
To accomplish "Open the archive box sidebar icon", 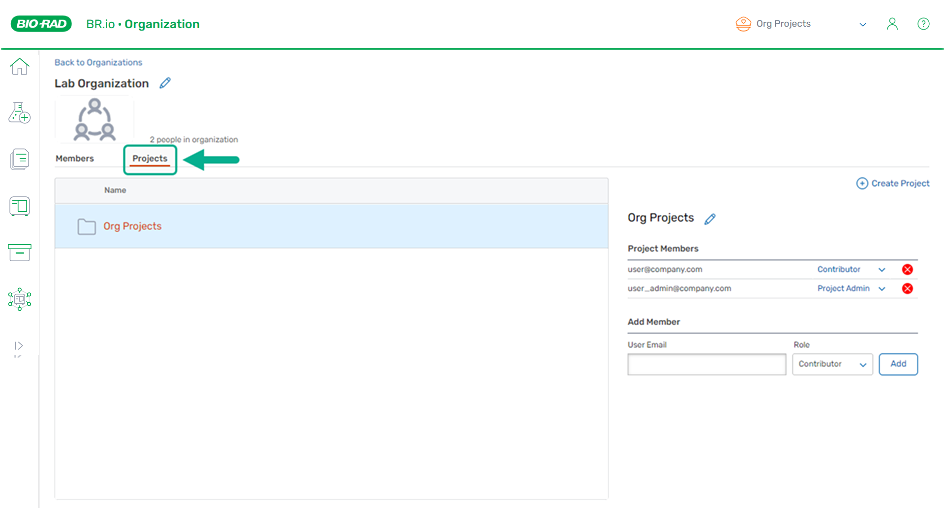I will click(19, 252).
